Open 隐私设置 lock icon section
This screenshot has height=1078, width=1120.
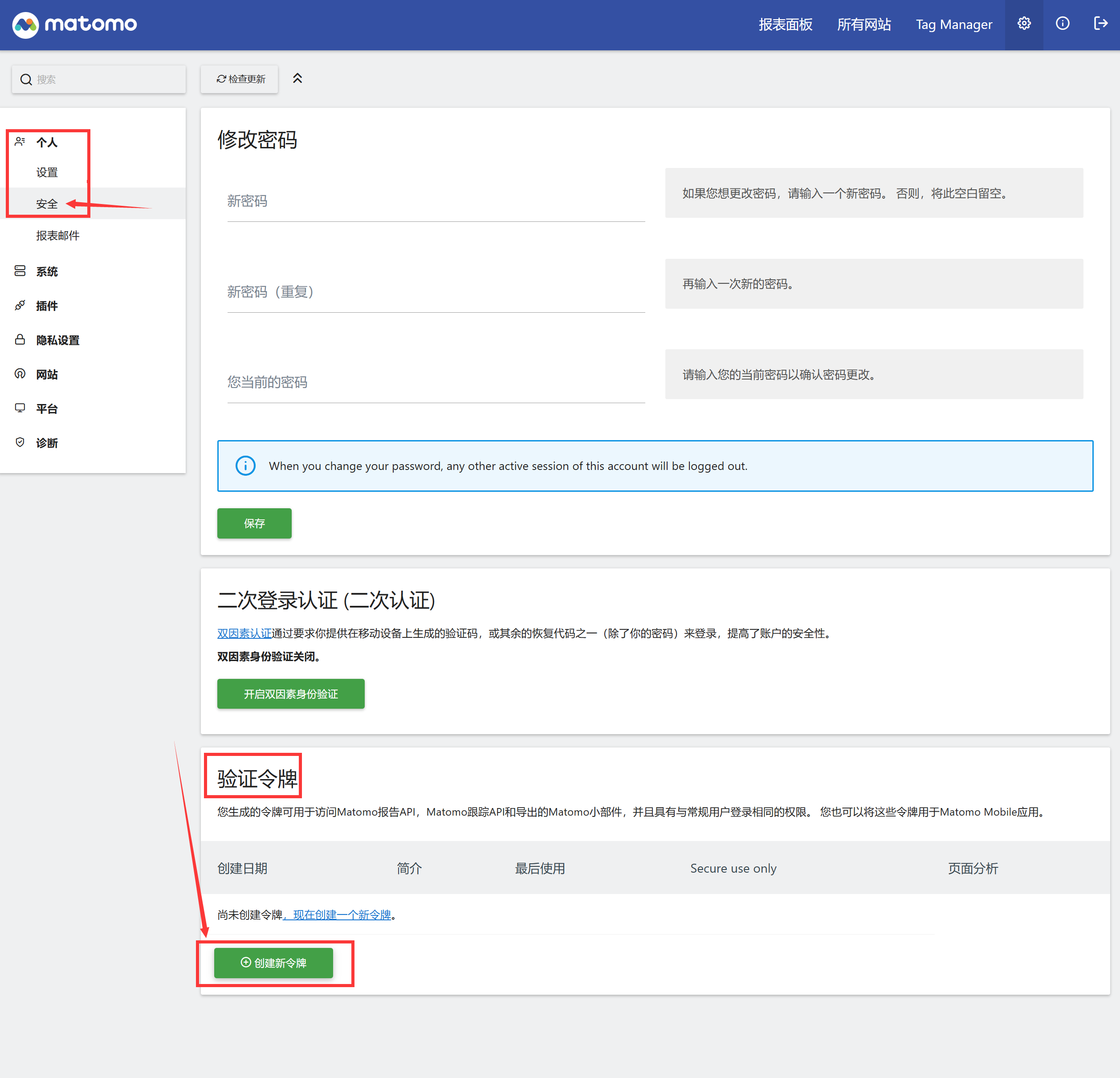tap(20, 339)
